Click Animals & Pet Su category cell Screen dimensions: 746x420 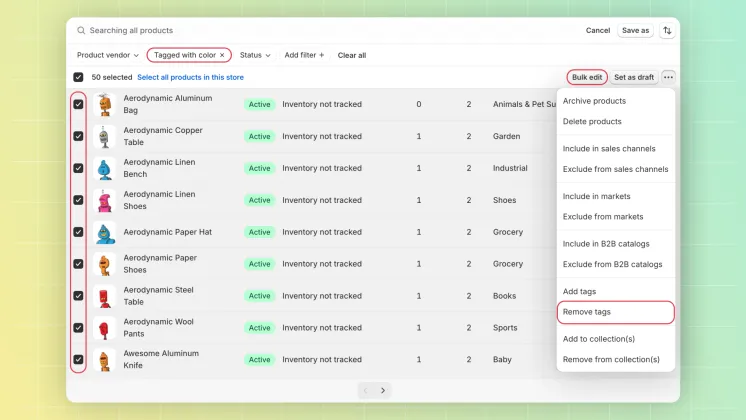[524, 104]
